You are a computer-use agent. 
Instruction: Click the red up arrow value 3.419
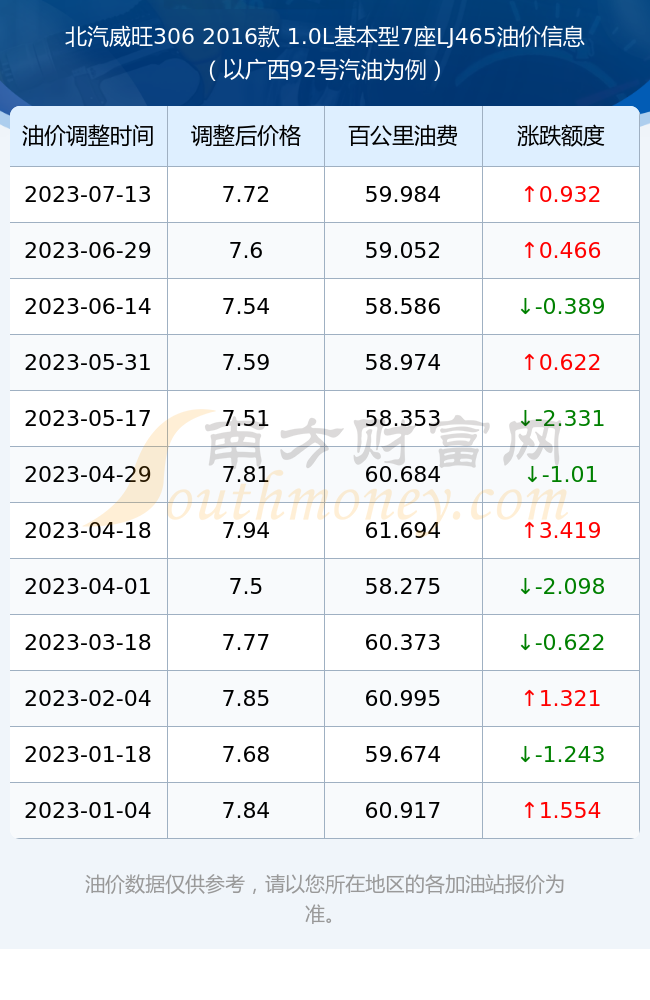pyautogui.click(x=561, y=531)
